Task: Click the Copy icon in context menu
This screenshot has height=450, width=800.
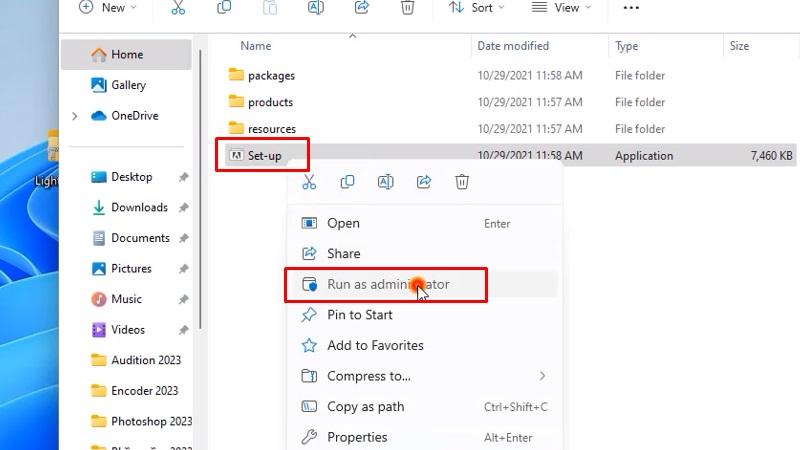Action: 347,182
